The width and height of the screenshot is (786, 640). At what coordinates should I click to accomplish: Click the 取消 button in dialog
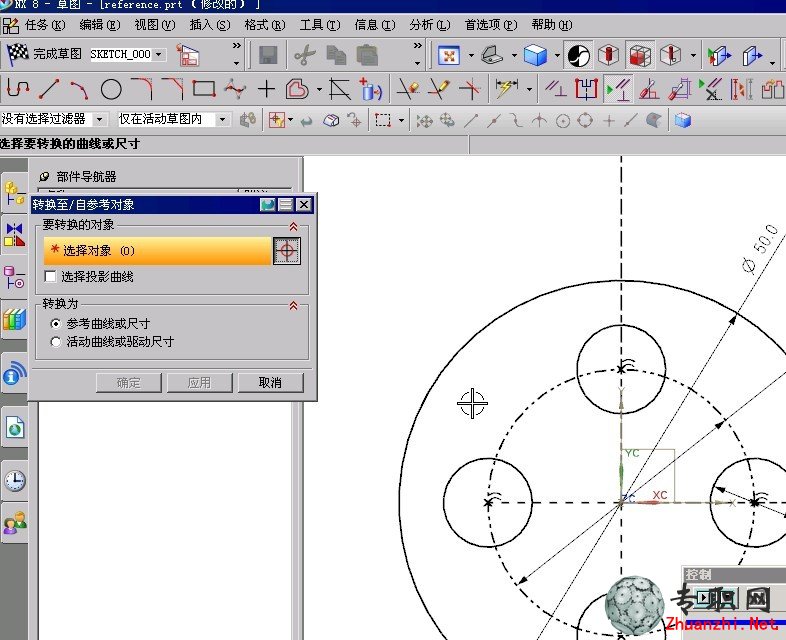[x=270, y=382]
